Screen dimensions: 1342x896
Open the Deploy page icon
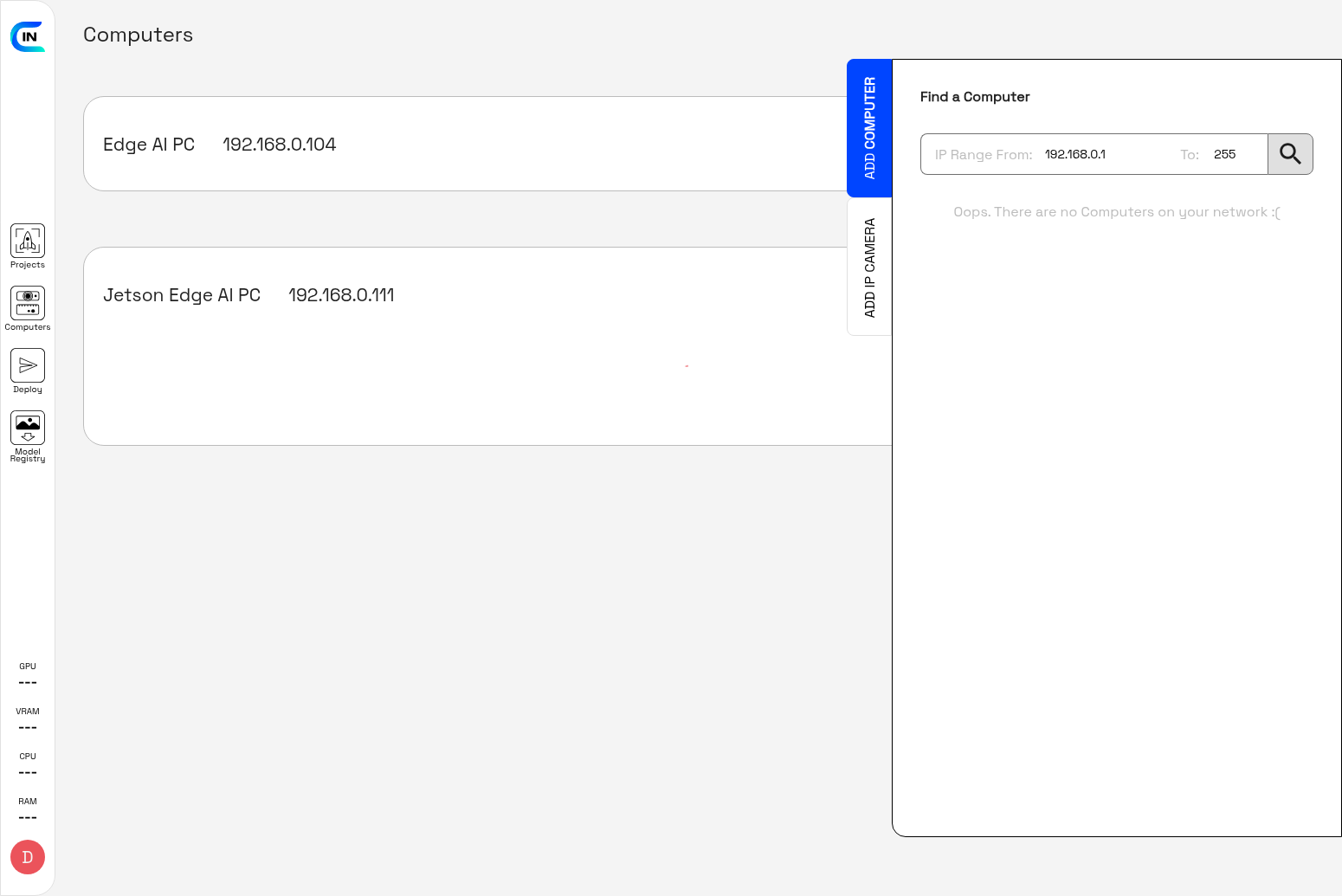pyautogui.click(x=28, y=365)
